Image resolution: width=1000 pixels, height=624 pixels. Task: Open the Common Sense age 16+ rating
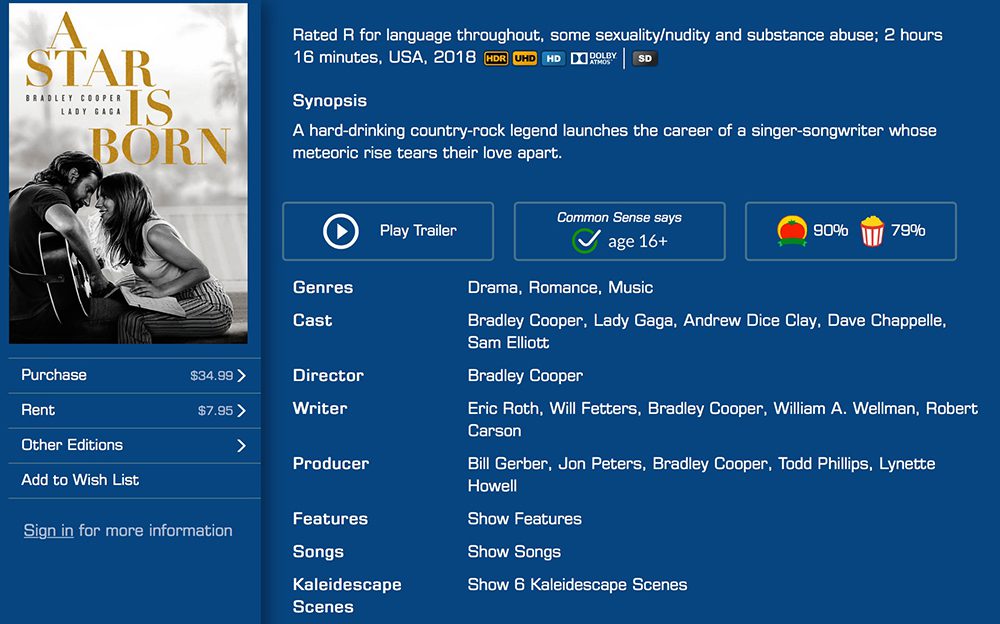pyautogui.click(x=619, y=231)
